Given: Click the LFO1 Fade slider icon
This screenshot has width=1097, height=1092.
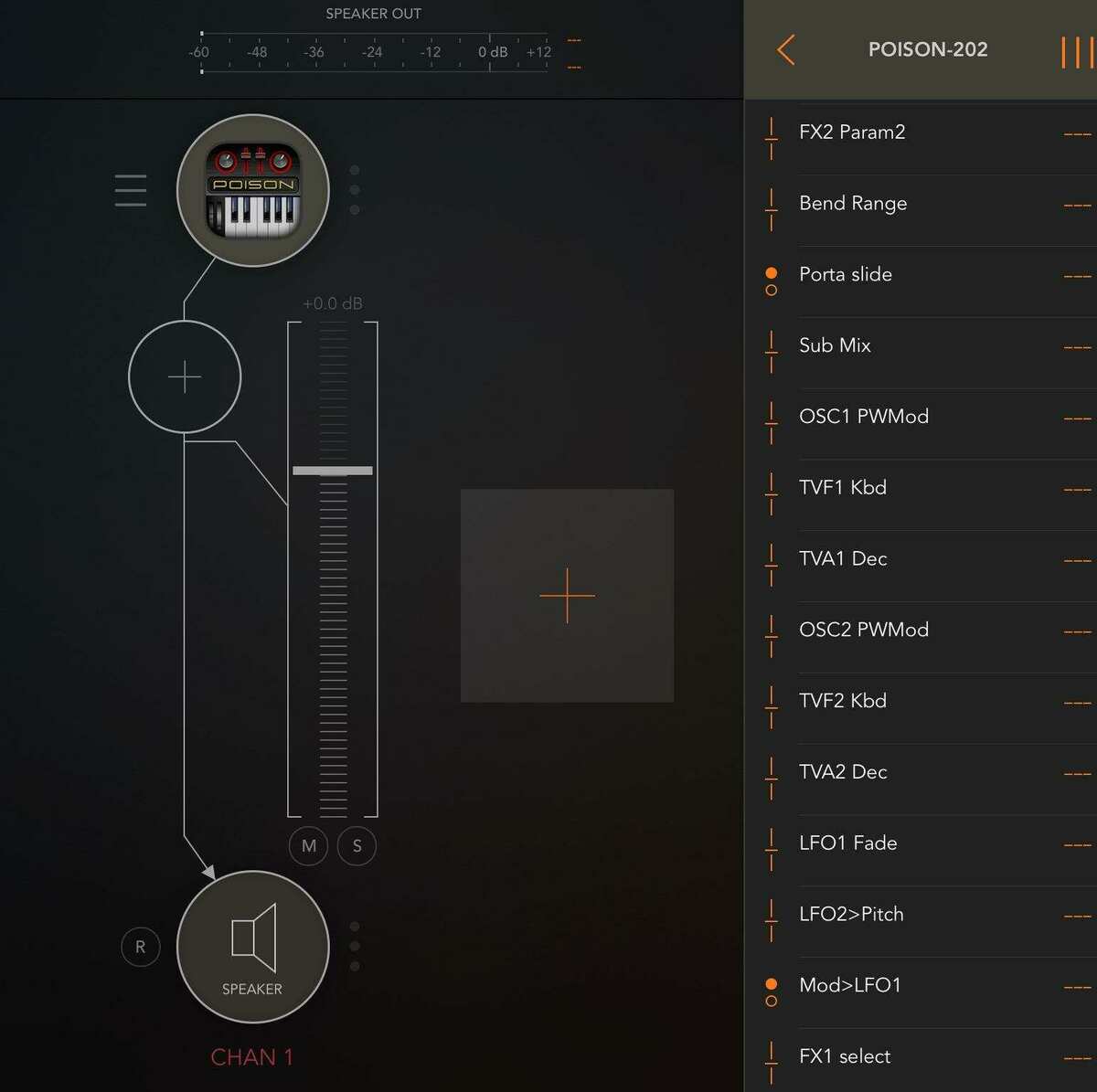Looking at the screenshot, I should point(772,851).
